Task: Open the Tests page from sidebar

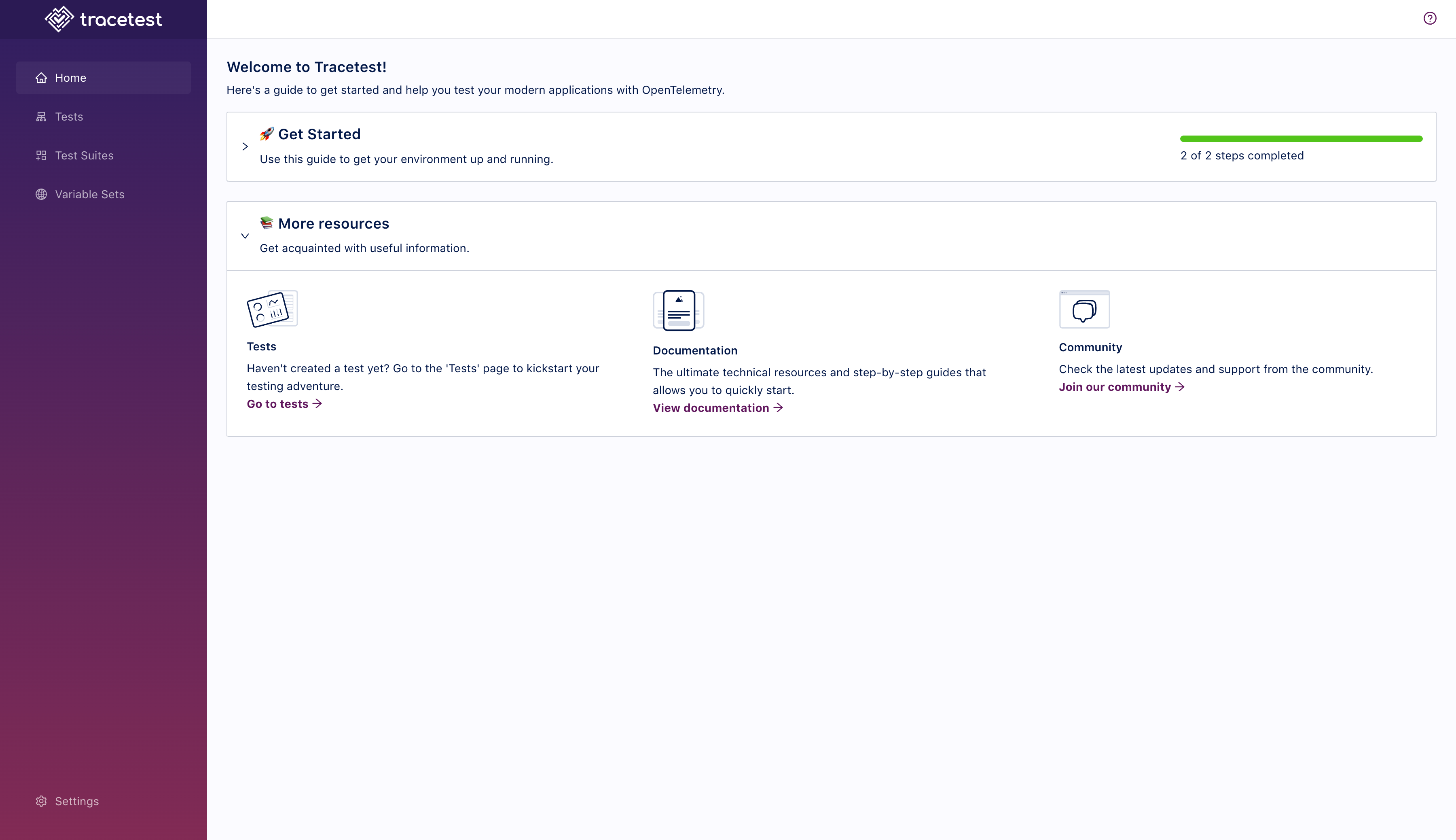Action: [x=103, y=117]
